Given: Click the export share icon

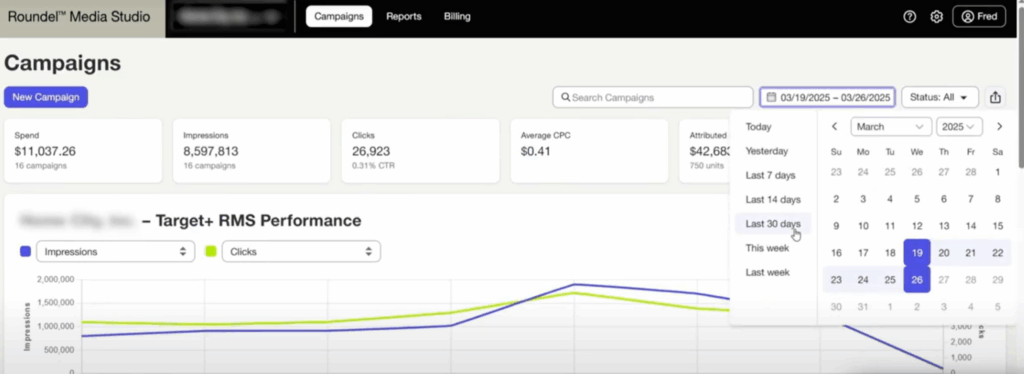Looking at the screenshot, I should pos(995,97).
